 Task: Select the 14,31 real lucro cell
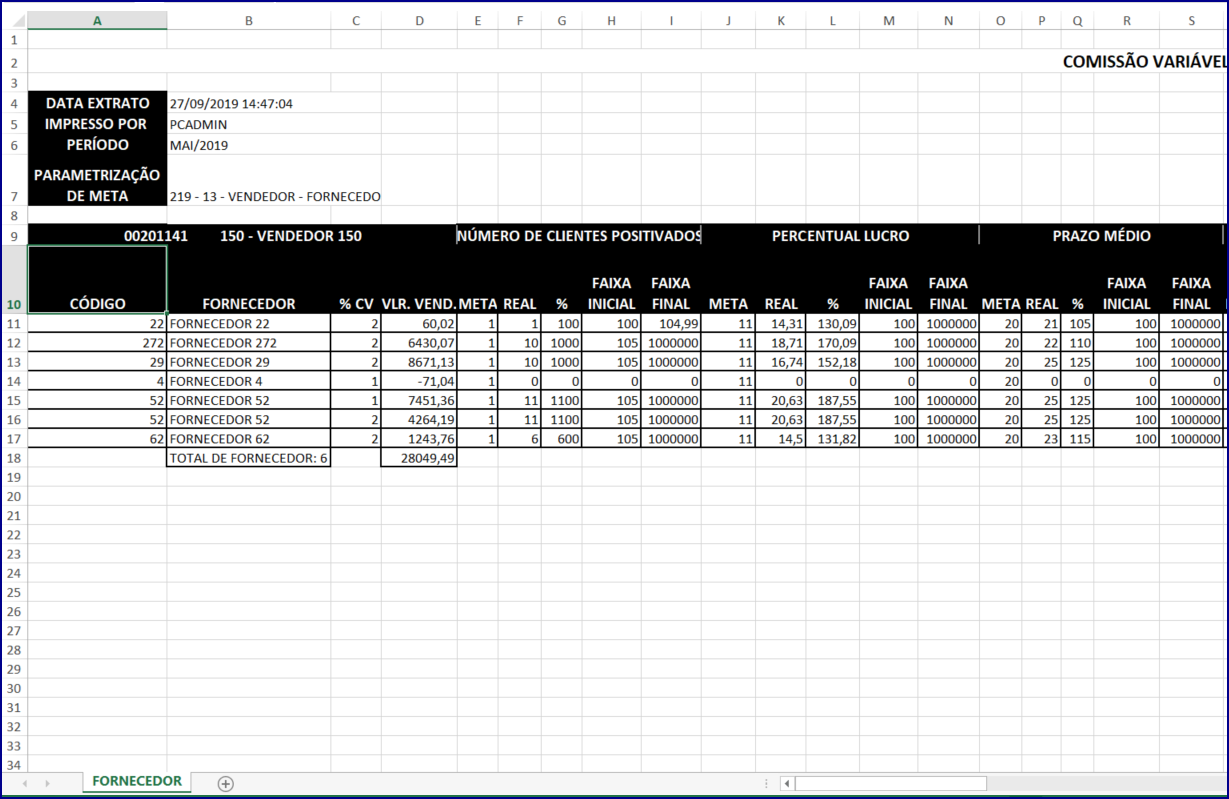pos(781,324)
